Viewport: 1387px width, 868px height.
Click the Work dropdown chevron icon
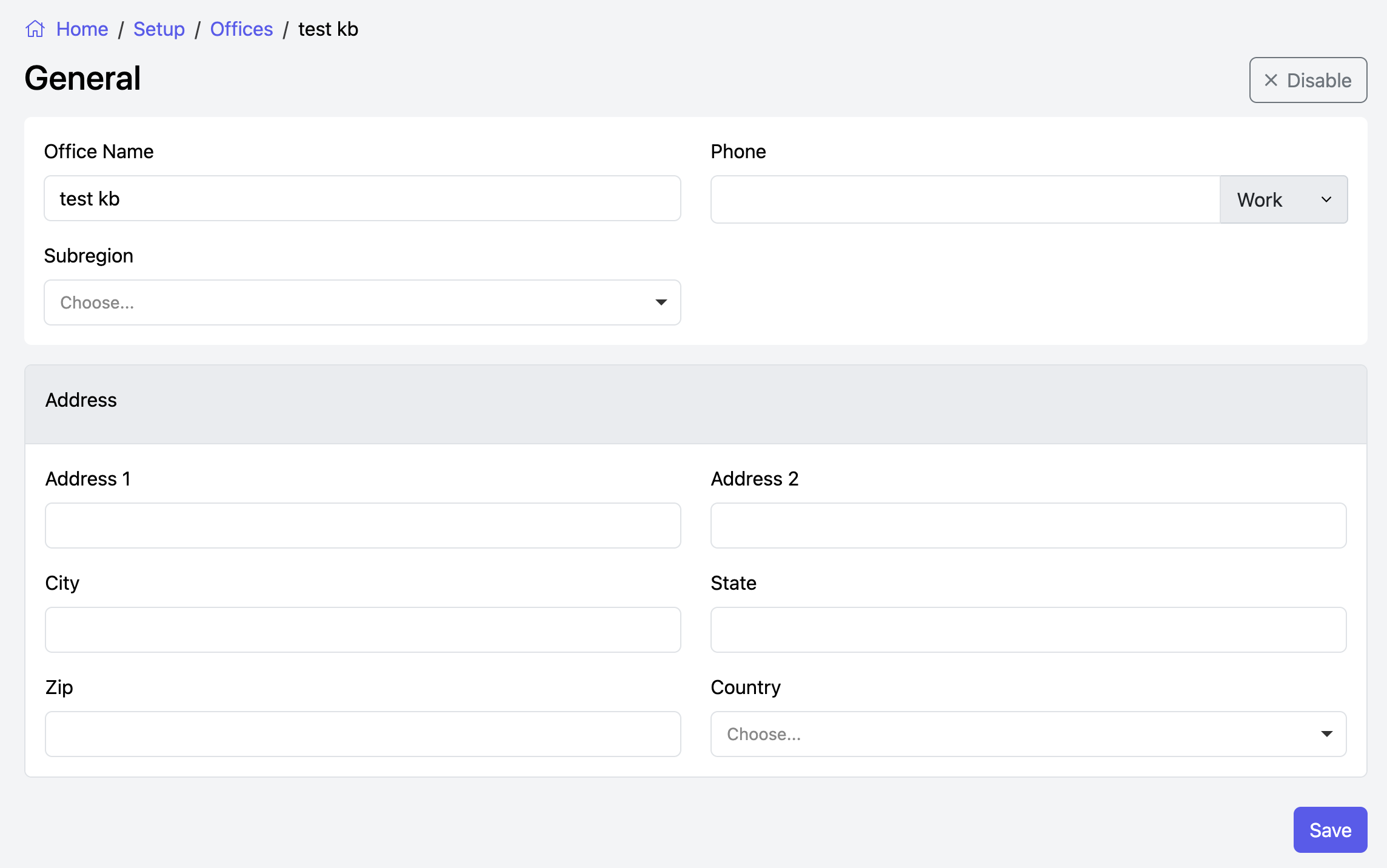pyautogui.click(x=1326, y=199)
